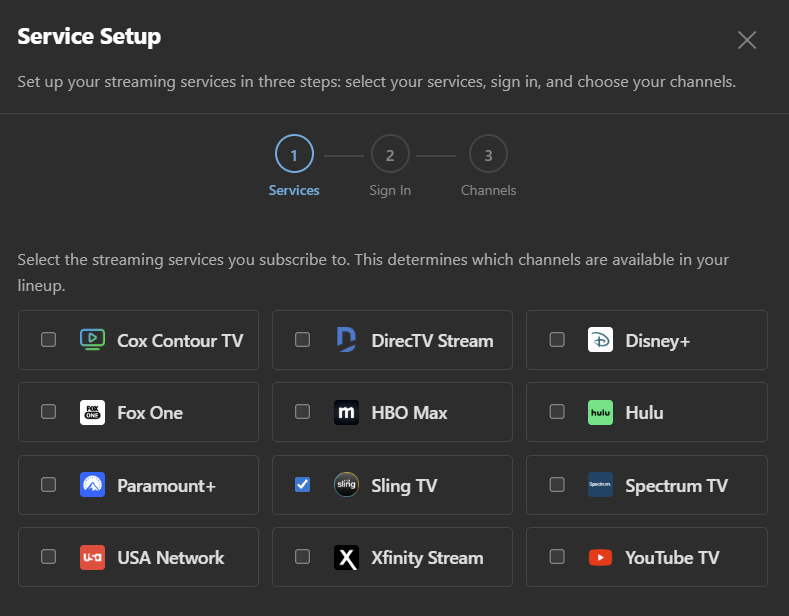This screenshot has width=789, height=616.
Task: Click the Fox One logo icon
Action: 93,412
